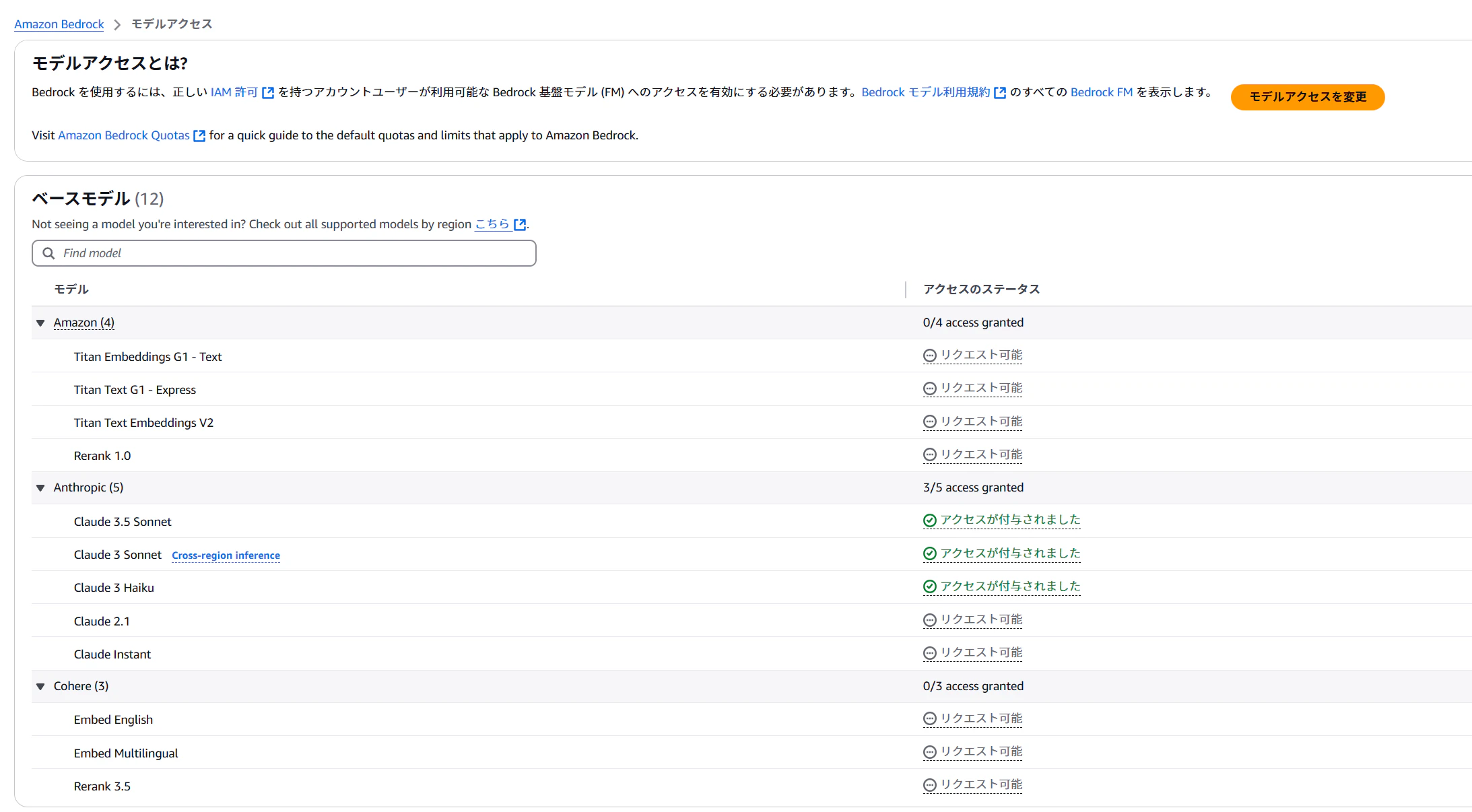Click the magnifier icon in Find model box
The width and height of the screenshot is (1472, 812).
(x=48, y=253)
